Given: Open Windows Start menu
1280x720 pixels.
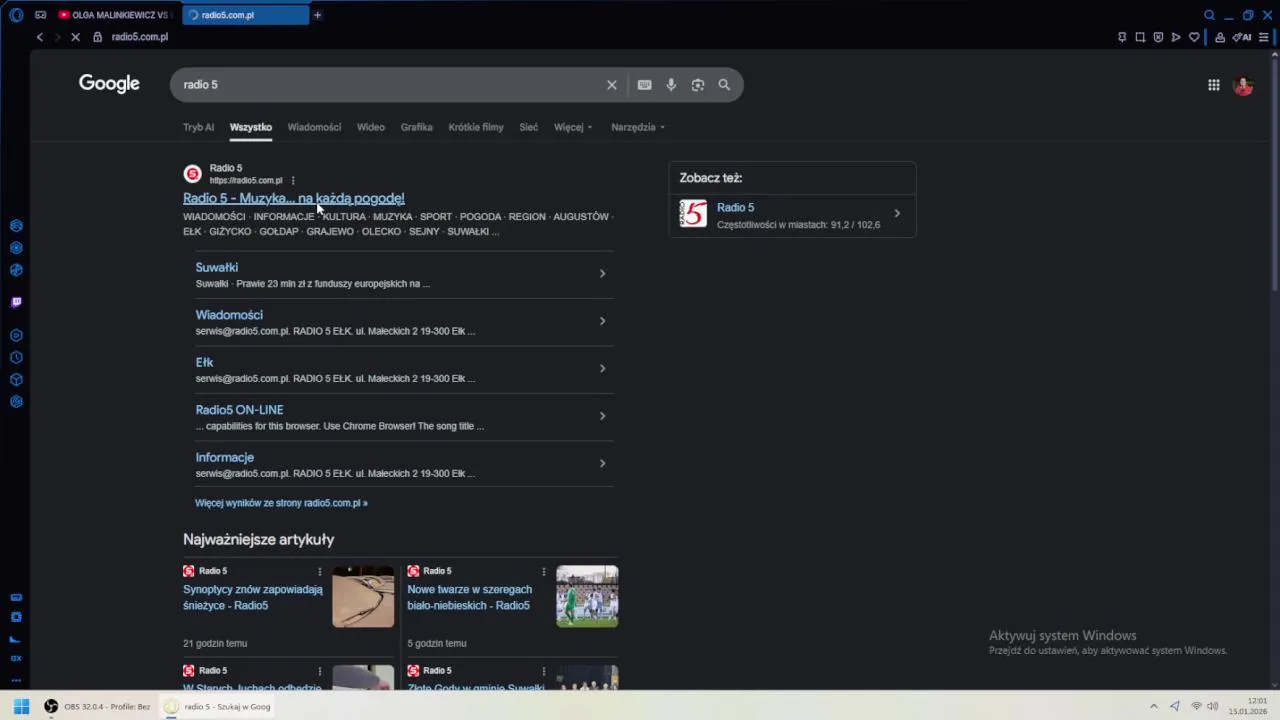Looking at the screenshot, I should [x=21, y=706].
